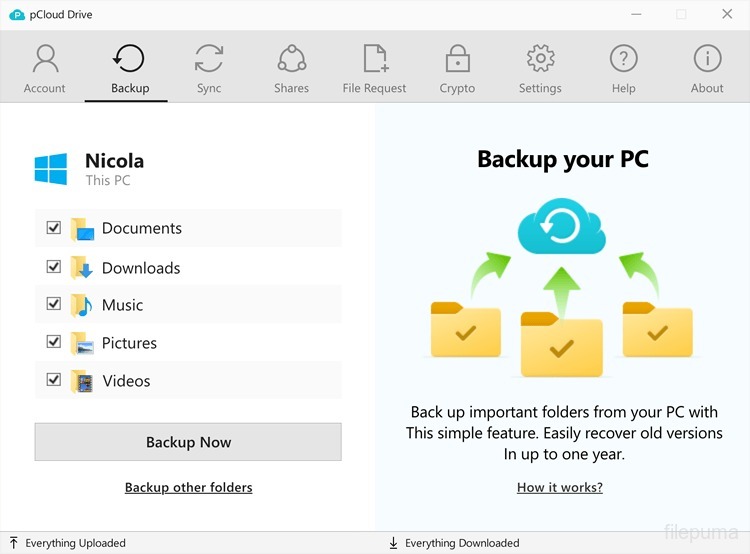
Task: Click the Help question mark icon
Action: pyautogui.click(x=623, y=59)
